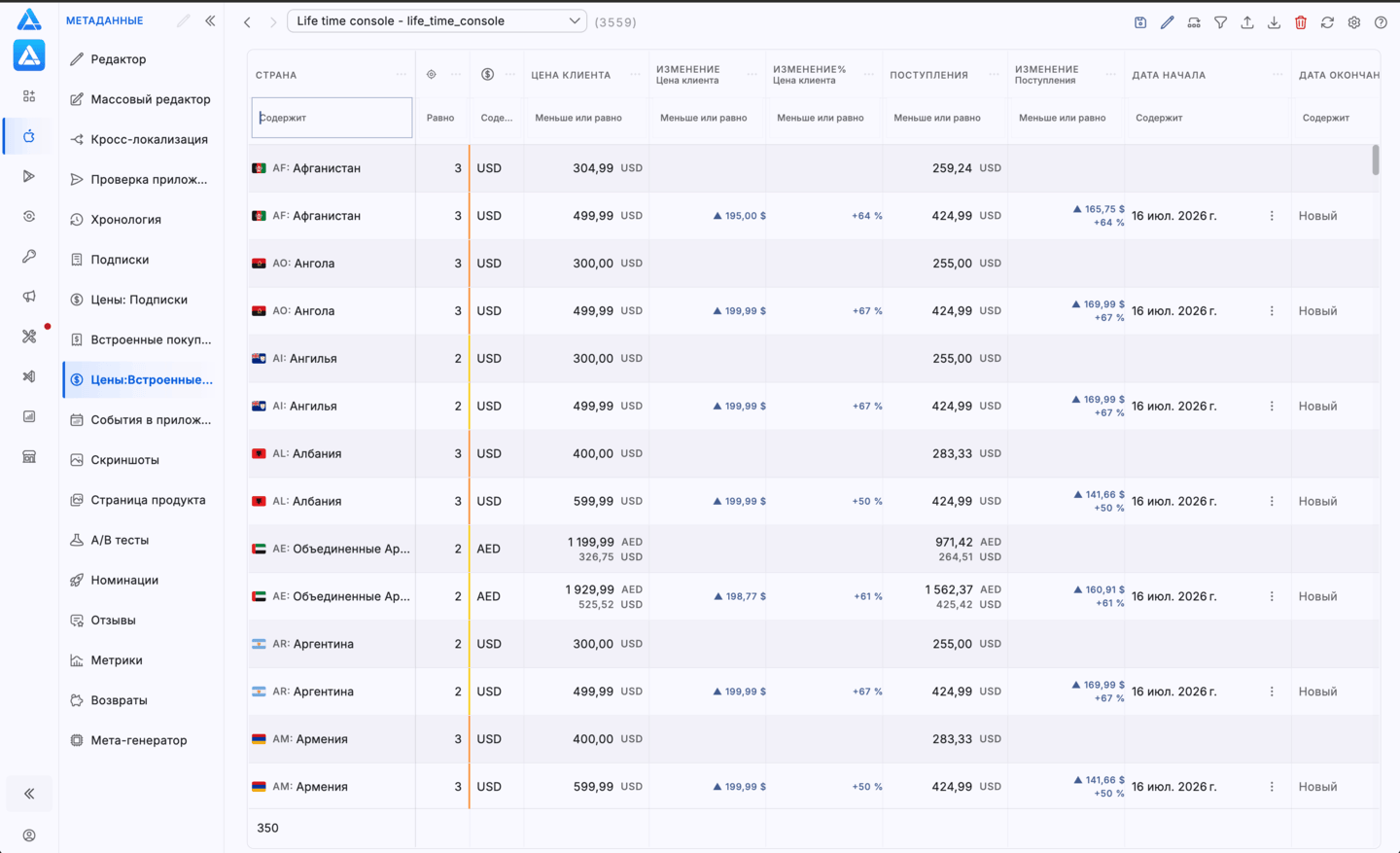Click the table vertical scrollbar thumb
Image resolution: width=1400 pixels, height=853 pixels.
[1375, 160]
